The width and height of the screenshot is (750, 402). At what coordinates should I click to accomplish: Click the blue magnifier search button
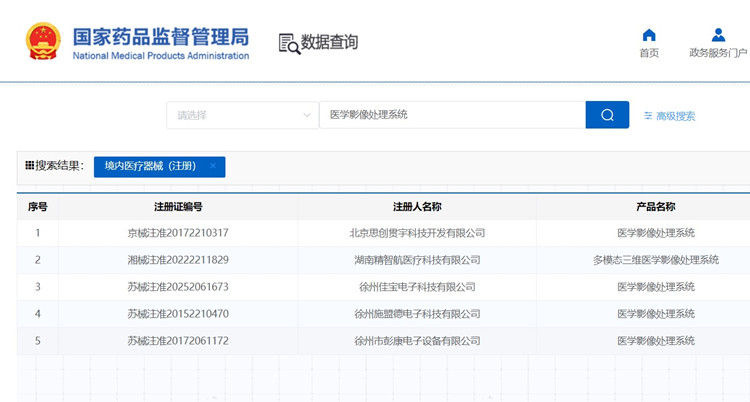click(x=607, y=115)
